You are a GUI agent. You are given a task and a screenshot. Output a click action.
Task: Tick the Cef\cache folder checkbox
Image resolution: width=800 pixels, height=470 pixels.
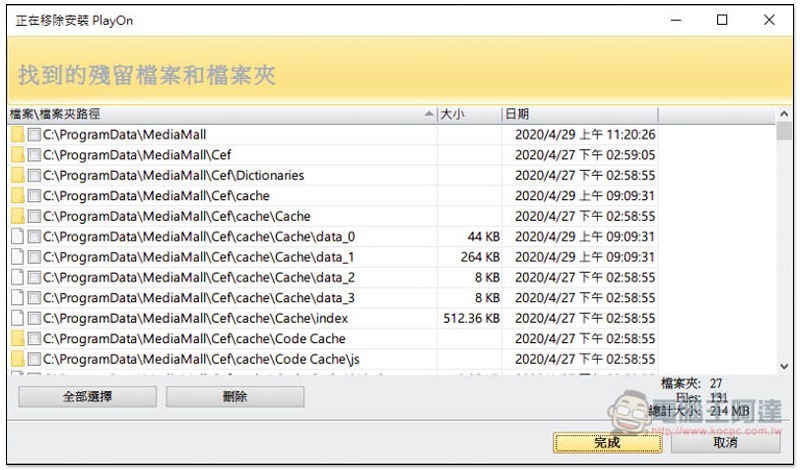[x=34, y=196]
